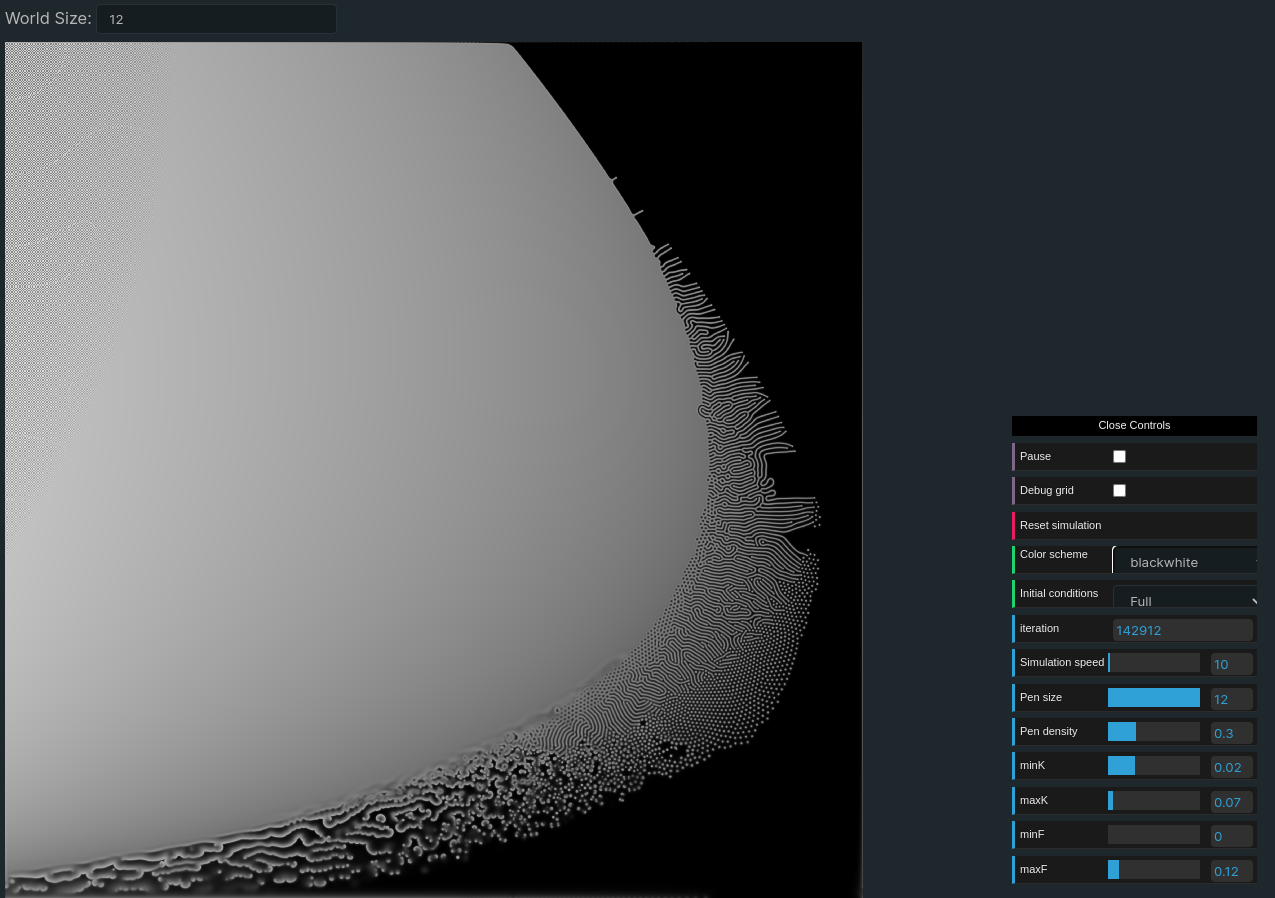Click the World Size label
Image resolution: width=1275 pixels, height=898 pixels.
(48, 19)
